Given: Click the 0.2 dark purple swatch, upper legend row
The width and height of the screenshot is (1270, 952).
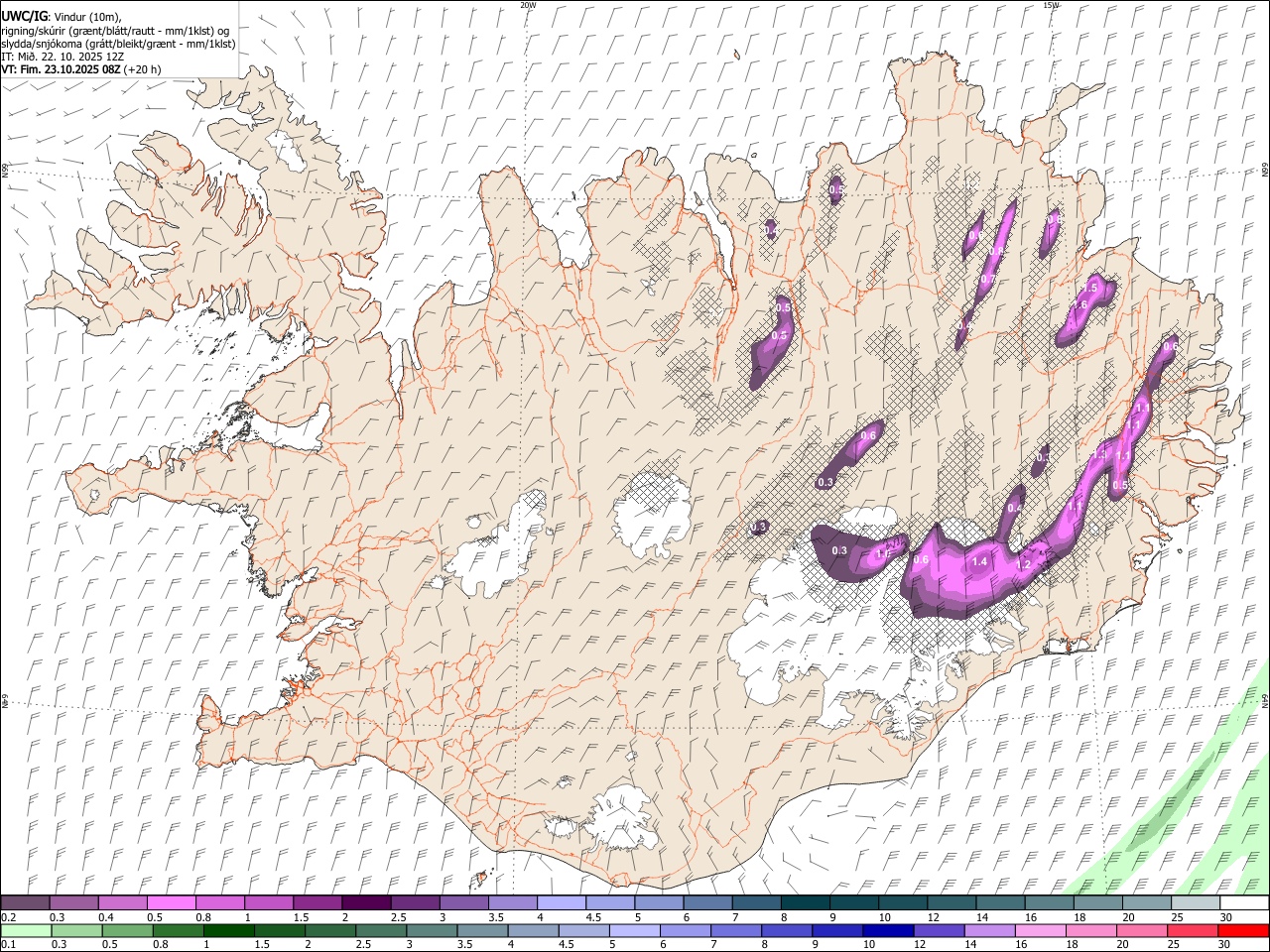Looking at the screenshot, I should (x=25, y=902).
